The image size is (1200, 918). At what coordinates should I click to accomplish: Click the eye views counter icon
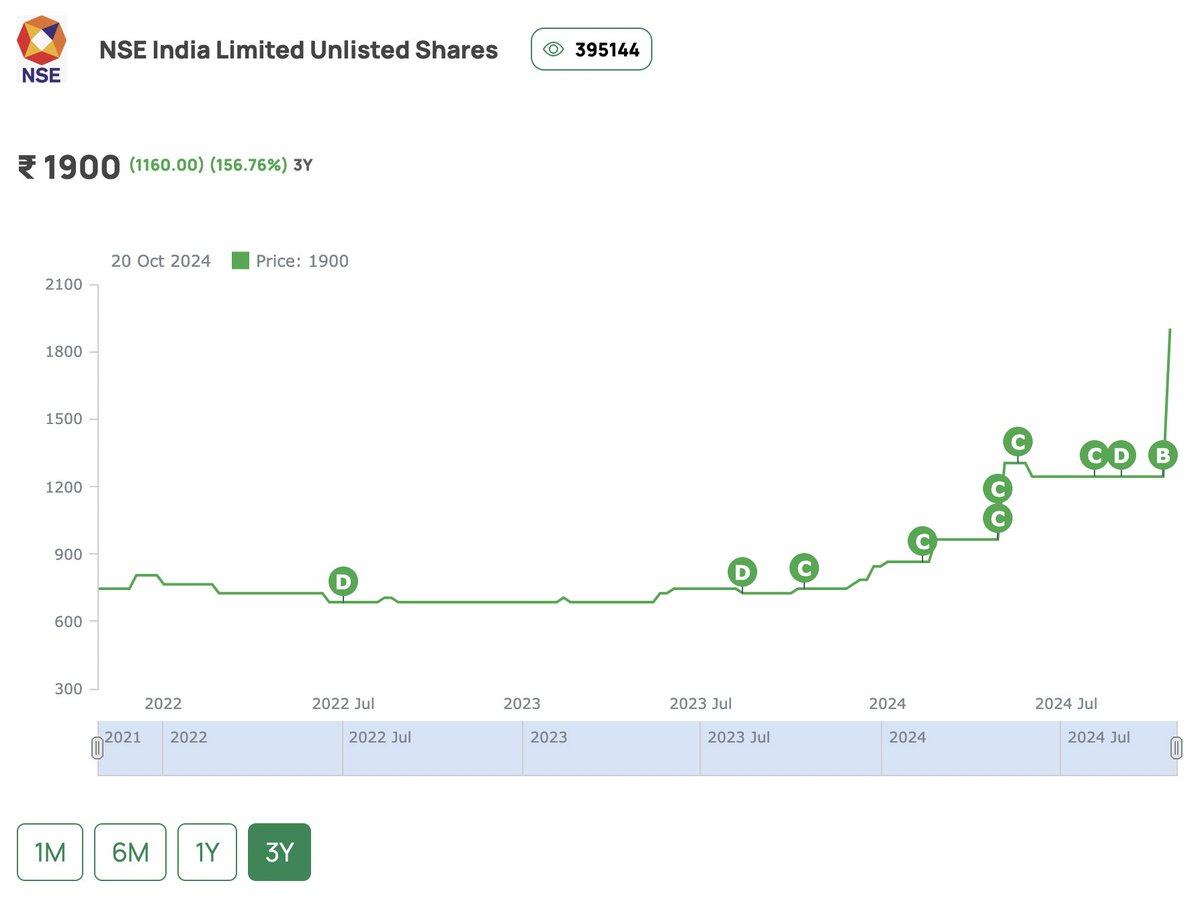pos(555,48)
